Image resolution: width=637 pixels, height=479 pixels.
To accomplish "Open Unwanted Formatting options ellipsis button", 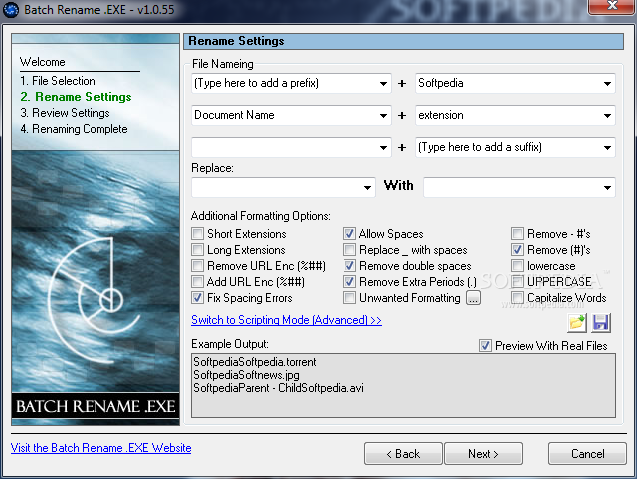I will [473, 298].
